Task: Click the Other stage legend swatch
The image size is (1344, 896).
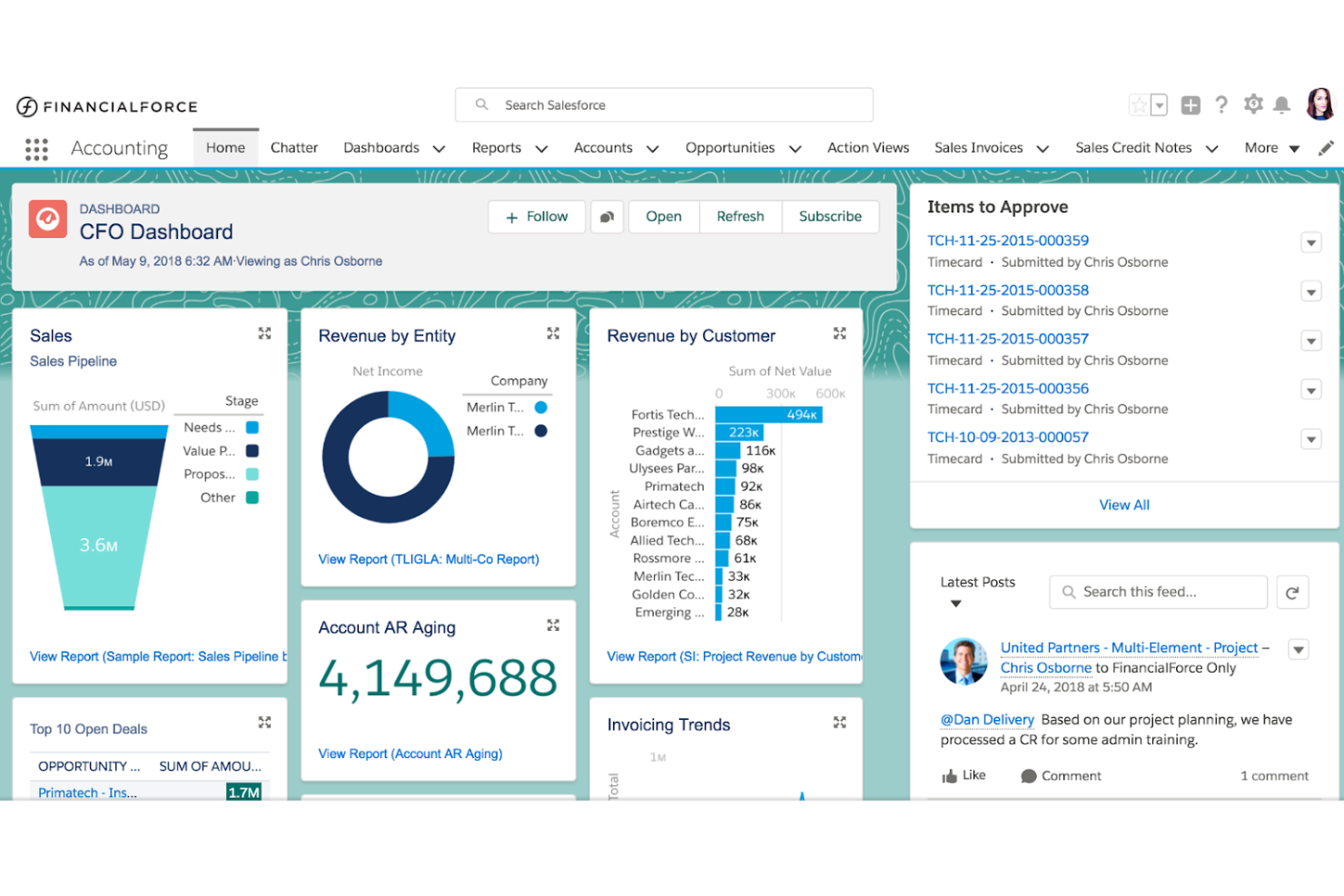Action: [x=252, y=497]
